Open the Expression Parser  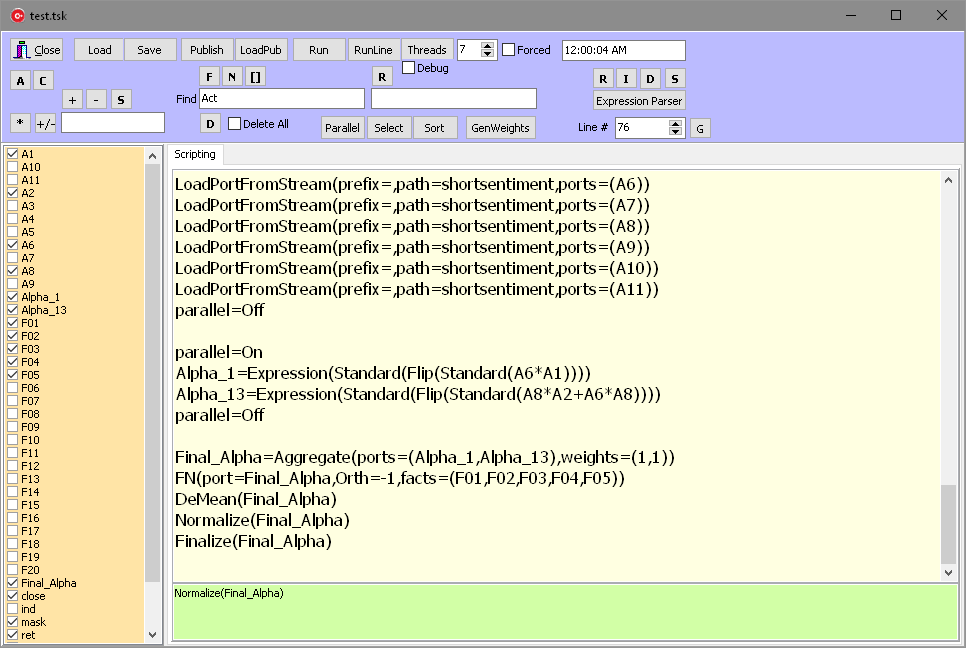(639, 101)
